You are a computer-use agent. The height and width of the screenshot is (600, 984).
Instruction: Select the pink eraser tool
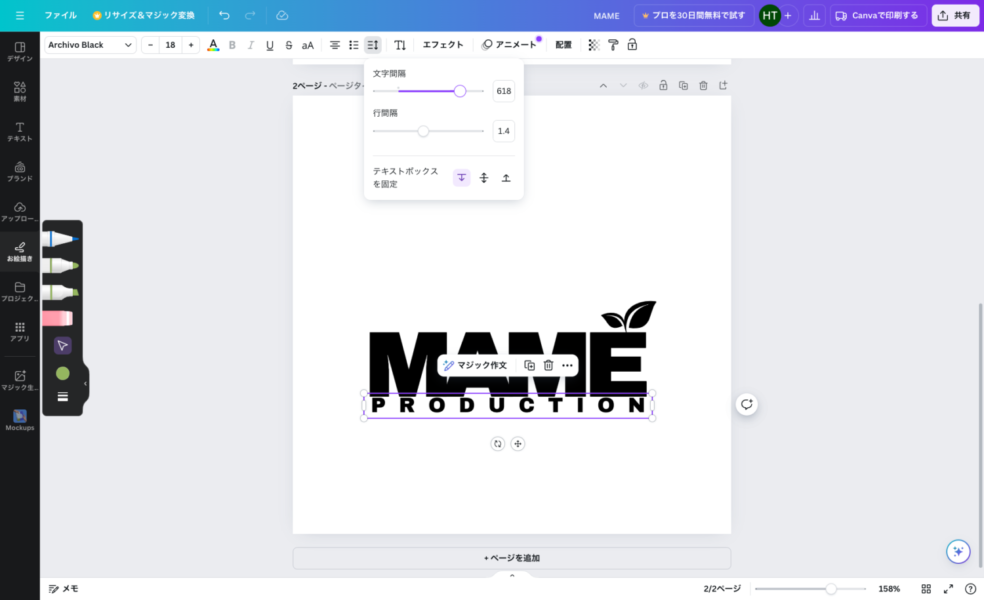58,319
